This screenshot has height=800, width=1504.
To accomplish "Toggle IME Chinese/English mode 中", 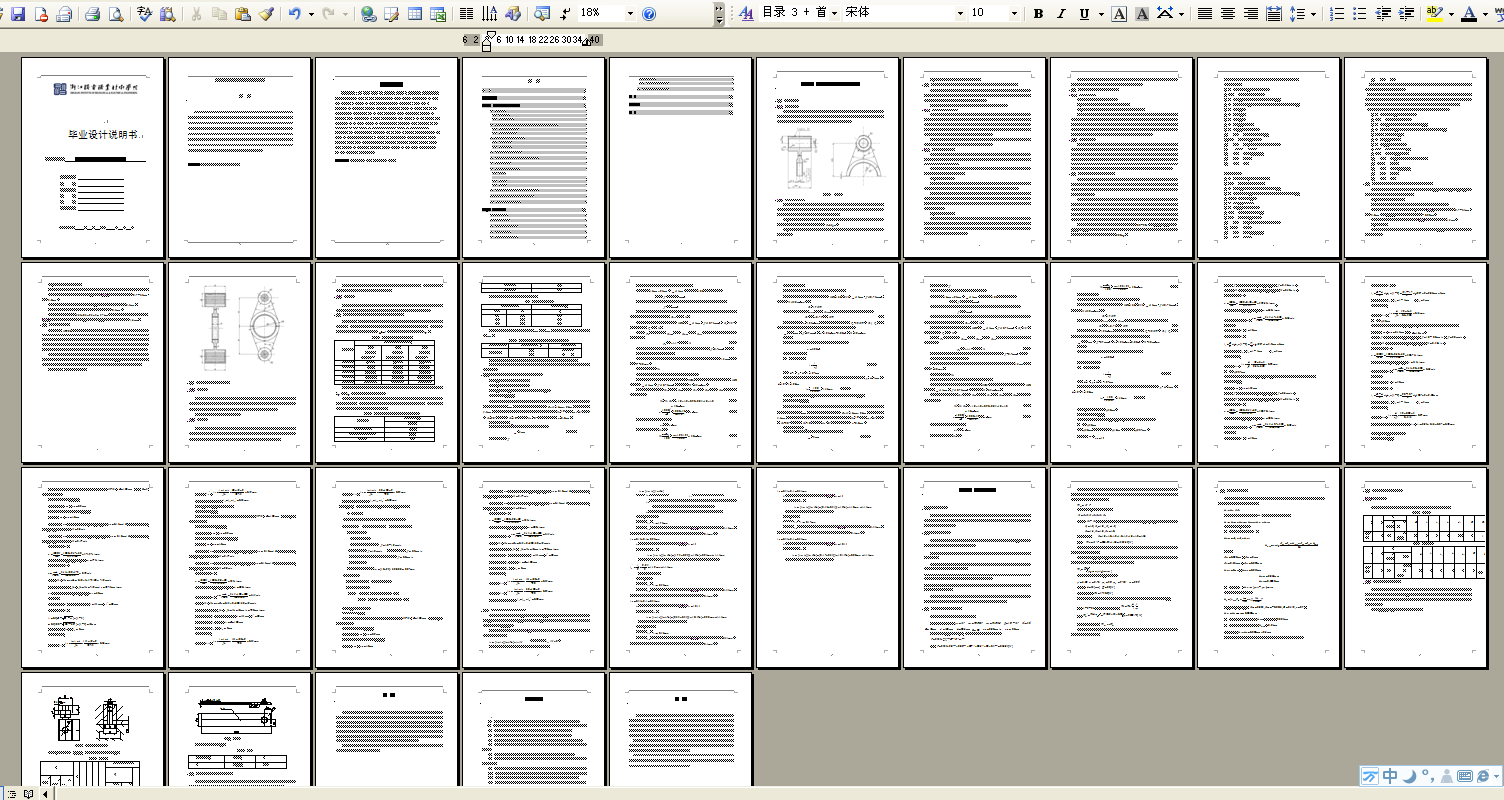I will coord(1390,776).
